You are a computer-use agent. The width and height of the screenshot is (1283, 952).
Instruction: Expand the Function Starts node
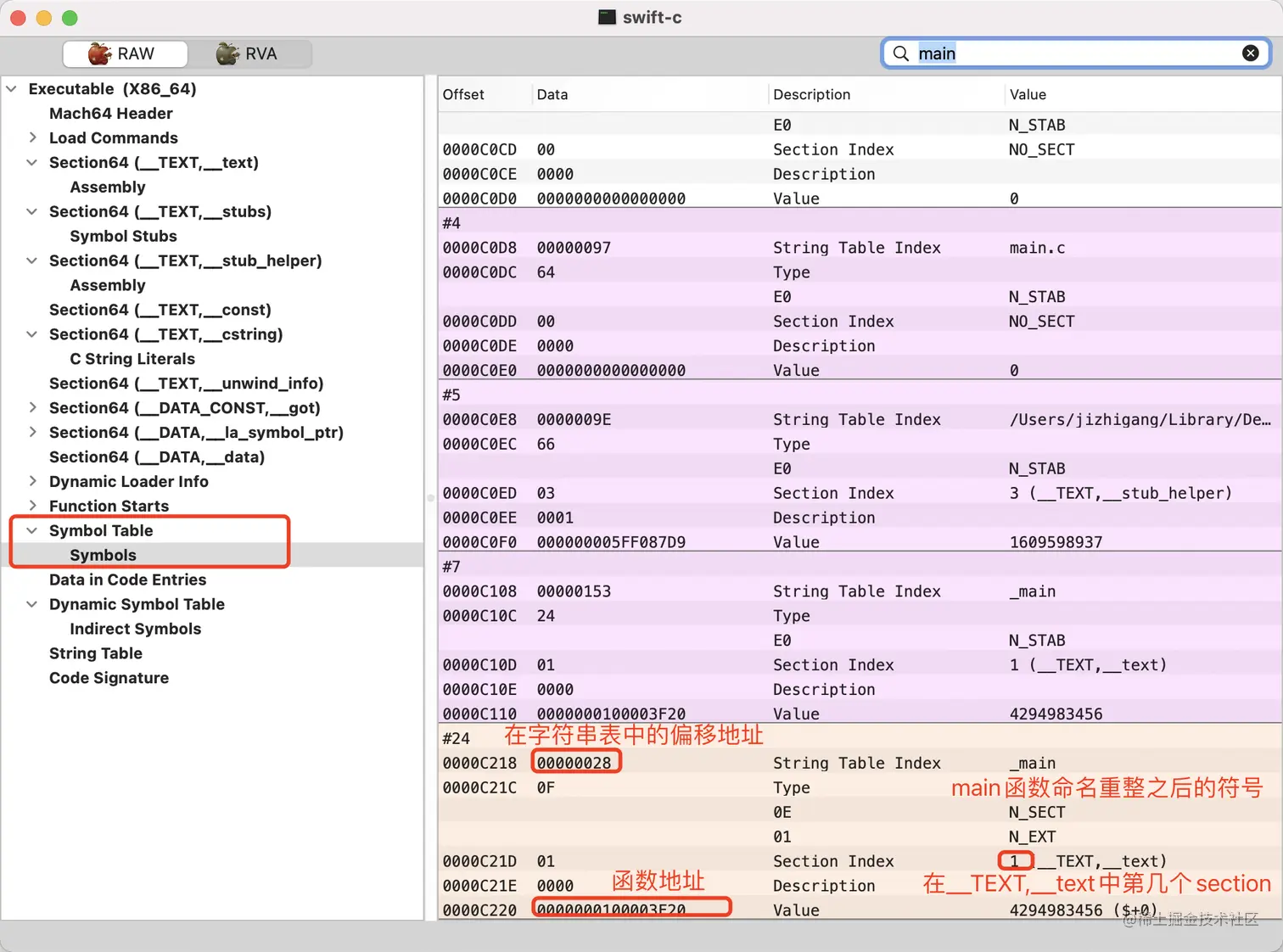pos(32,506)
